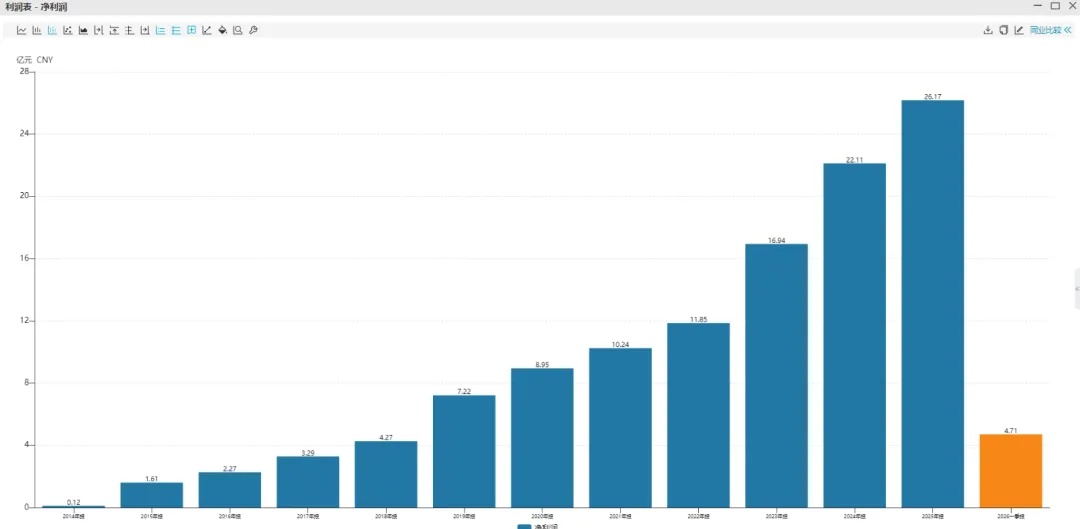Download the chart using the export icon
1080x529 pixels.
988,30
